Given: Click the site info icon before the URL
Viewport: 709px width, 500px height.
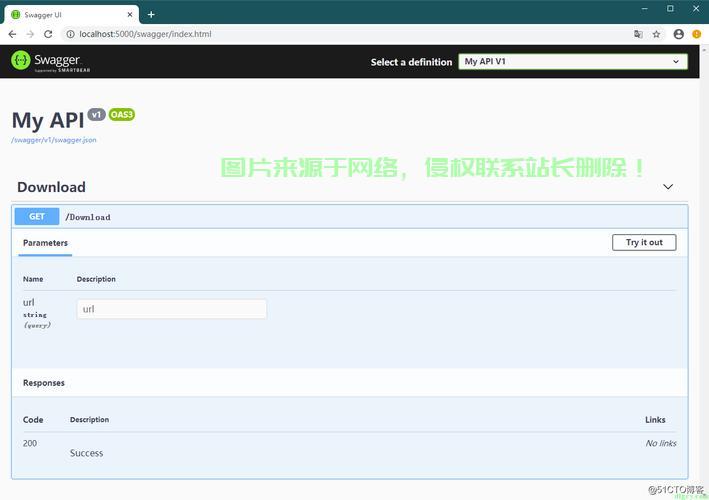Looking at the screenshot, I should (71, 34).
